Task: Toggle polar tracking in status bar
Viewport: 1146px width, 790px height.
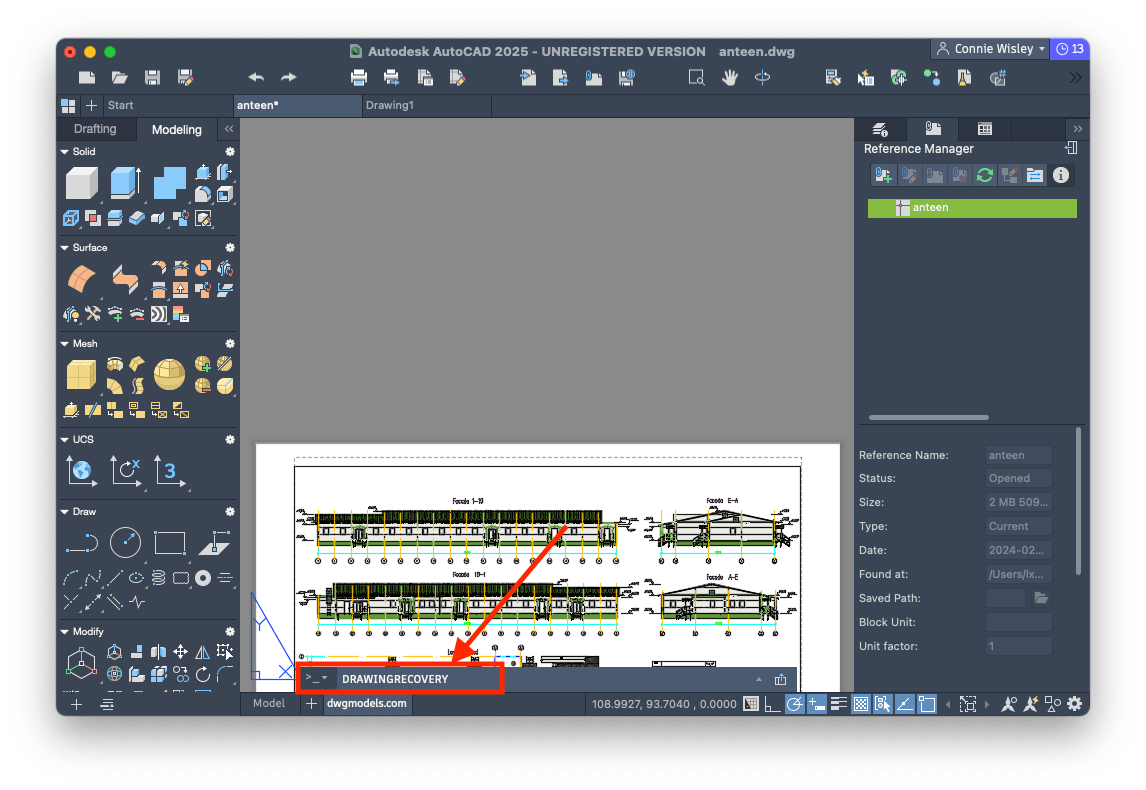Action: (794, 704)
